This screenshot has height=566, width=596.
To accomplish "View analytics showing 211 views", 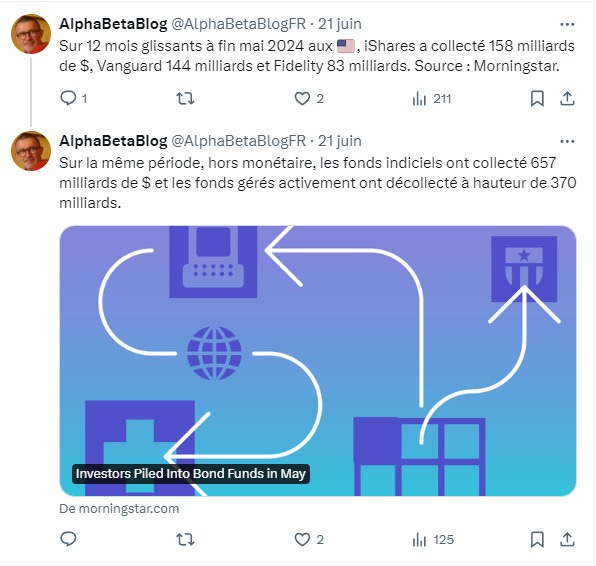I will (431, 99).
